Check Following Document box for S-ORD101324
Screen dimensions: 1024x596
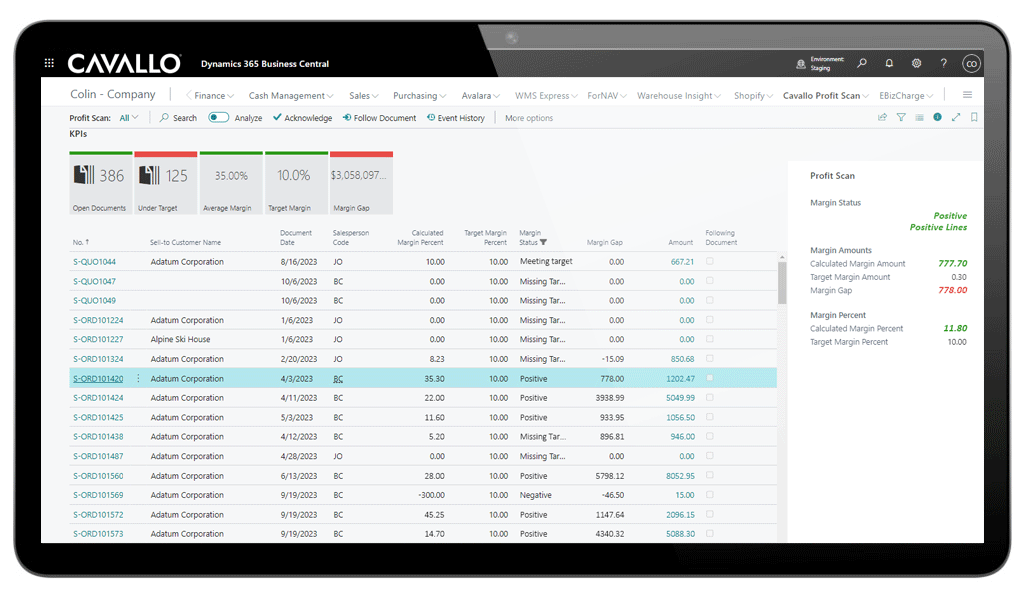coord(710,358)
